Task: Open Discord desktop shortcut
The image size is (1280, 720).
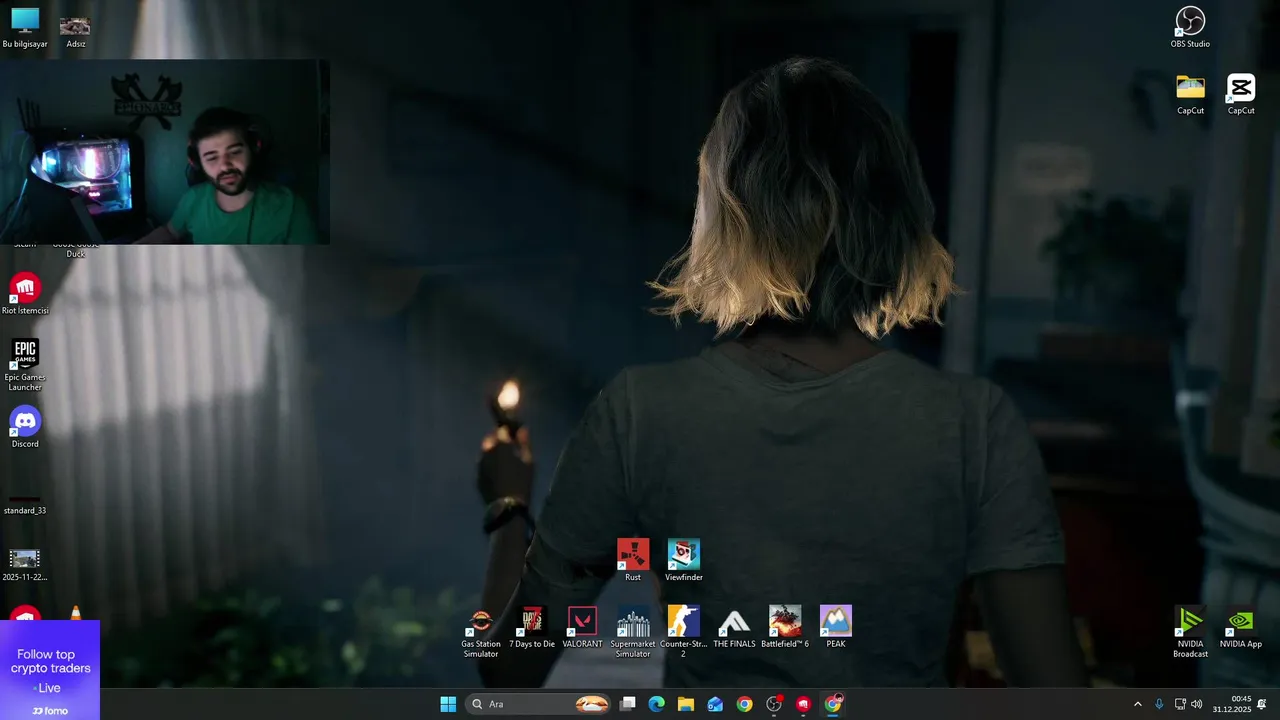Action: pyautogui.click(x=25, y=427)
